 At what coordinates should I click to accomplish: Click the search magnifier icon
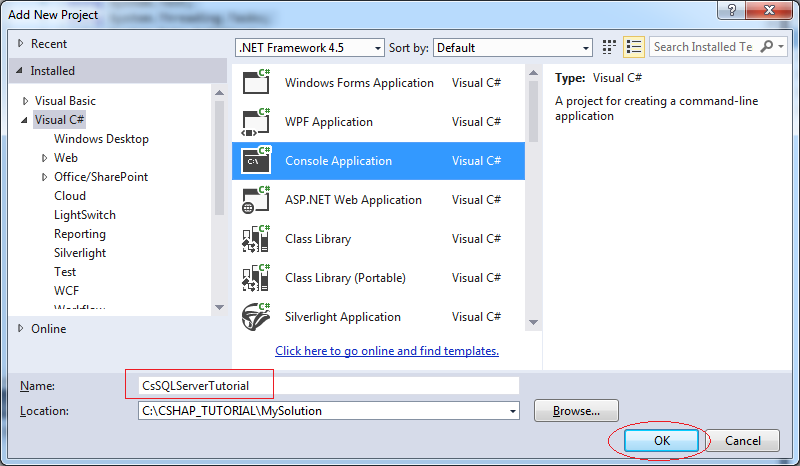[x=766, y=46]
